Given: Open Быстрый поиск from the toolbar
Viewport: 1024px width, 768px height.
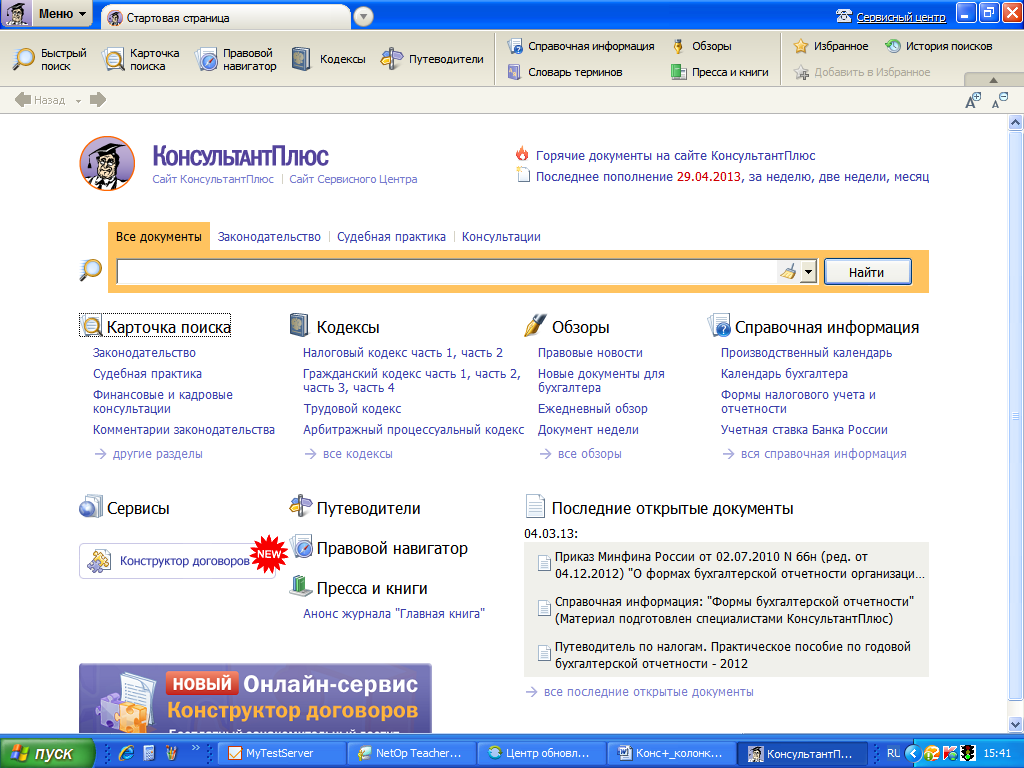Looking at the screenshot, I should 50,59.
